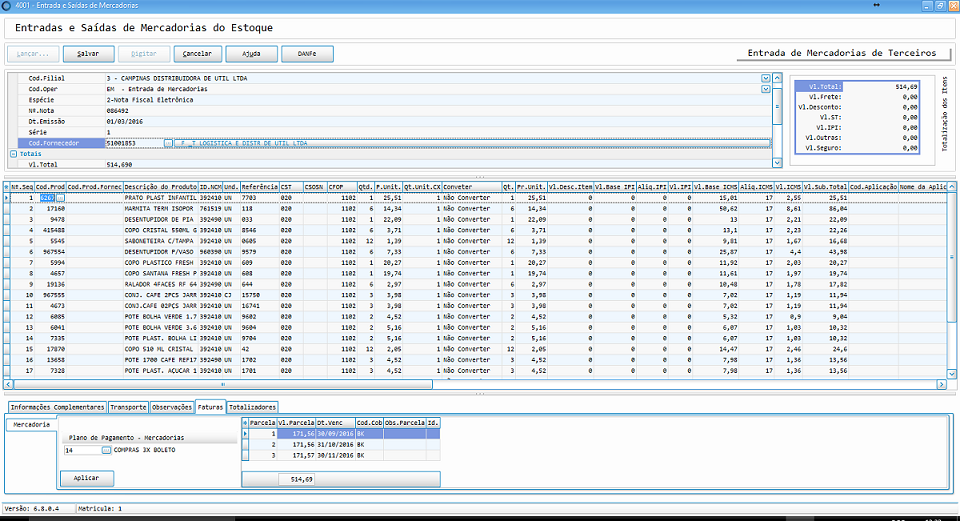Select the POTE PLAST. ACUCAR row
This screenshot has height=521, width=960.
[474, 370]
